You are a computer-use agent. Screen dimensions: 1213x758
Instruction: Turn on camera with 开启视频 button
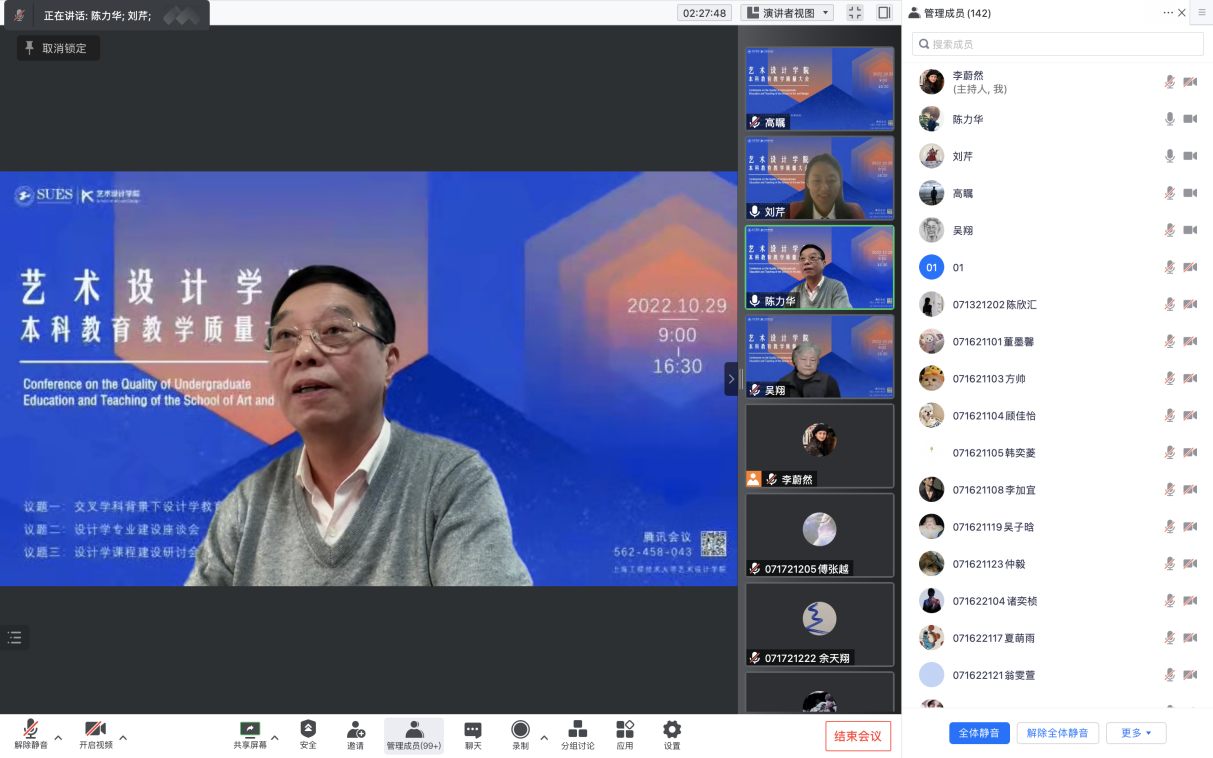[x=96, y=733]
